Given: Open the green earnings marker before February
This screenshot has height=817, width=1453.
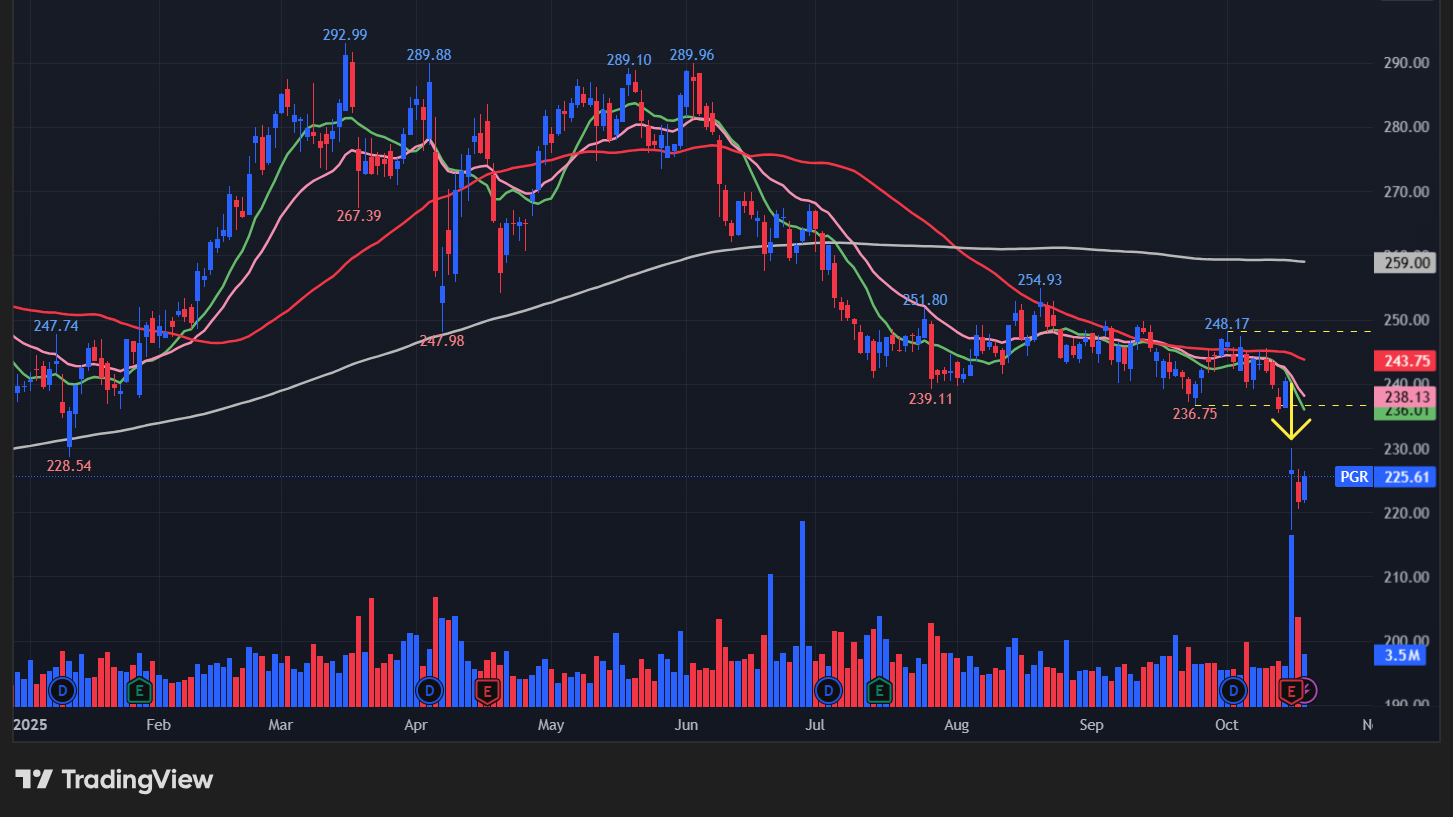Looking at the screenshot, I should click(x=139, y=690).
